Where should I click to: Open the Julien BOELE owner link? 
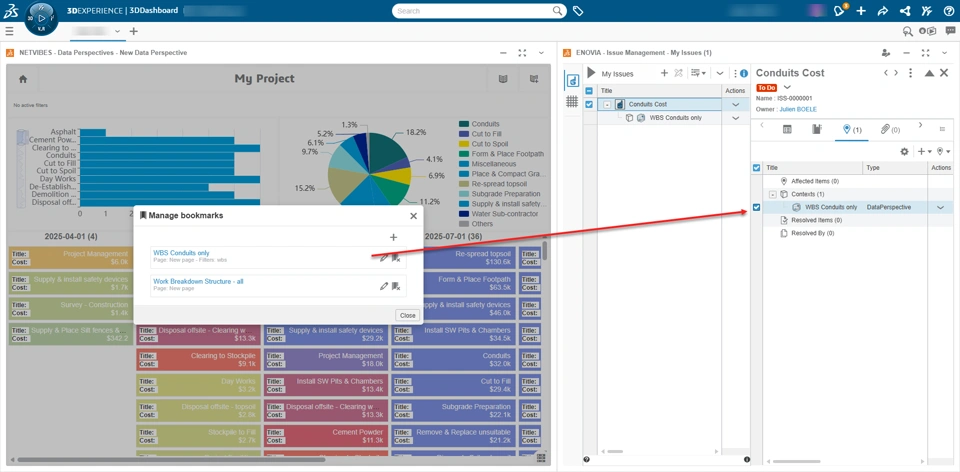[x=798, y=109]
